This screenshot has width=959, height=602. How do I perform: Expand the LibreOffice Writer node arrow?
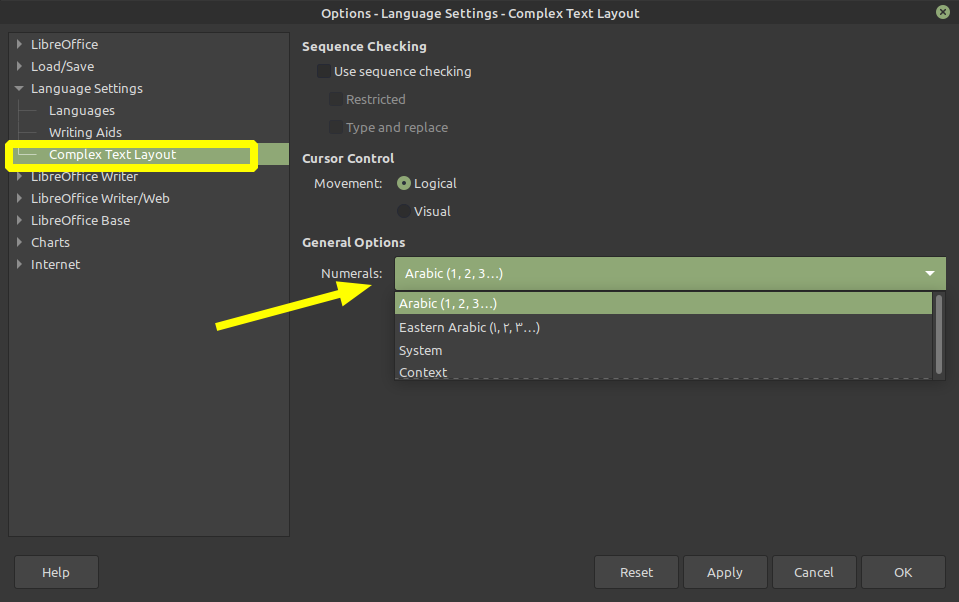(19, 176)
